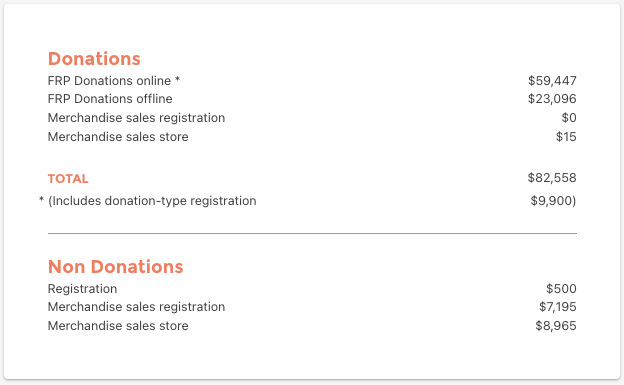The image size is (624, 385).
Task: Click the Donations section heading
Action: point(94,59)
